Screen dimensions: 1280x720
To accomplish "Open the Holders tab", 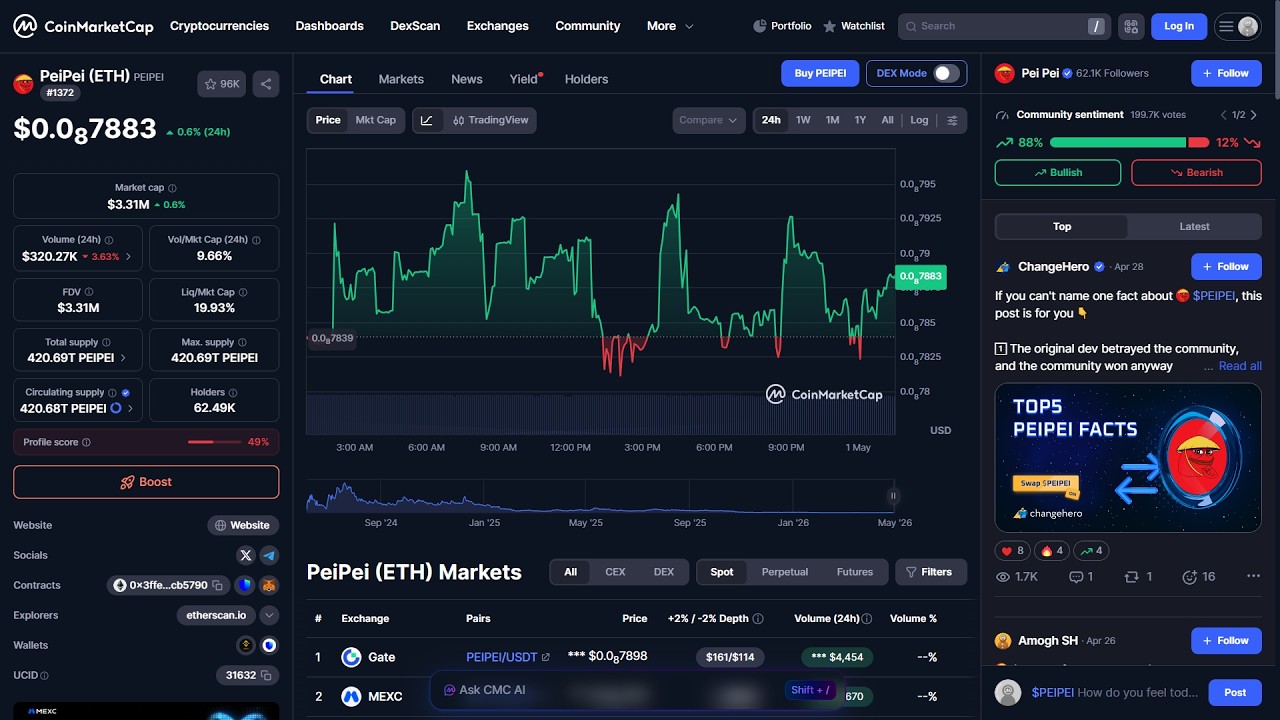I will click(586, 79).
